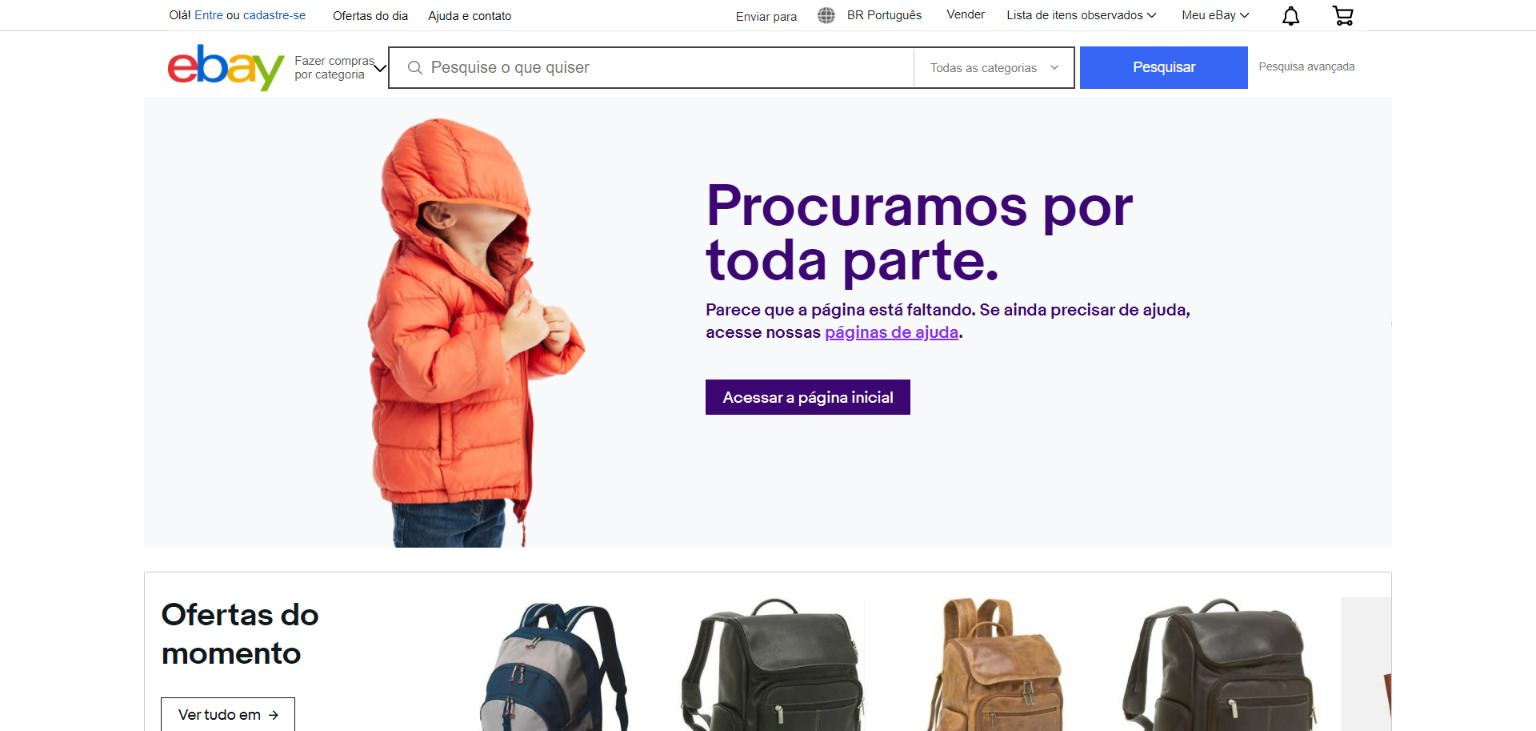Screen dimensions: 1536x731
Task: Expand Lista de itens observados menu
Action: [x=1081, y=15]
